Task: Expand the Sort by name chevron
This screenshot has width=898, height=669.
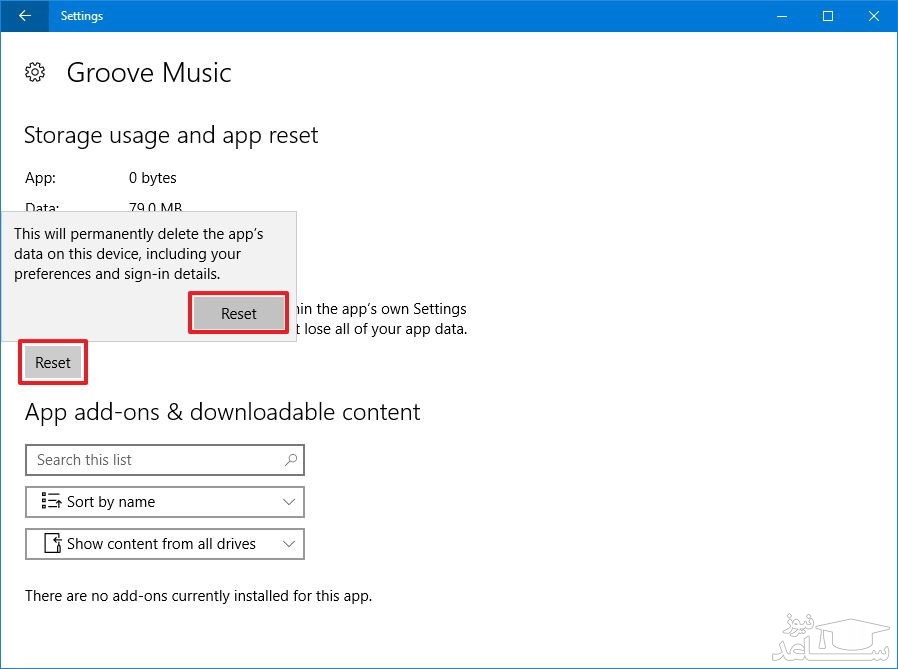Action: pos(289,502)
